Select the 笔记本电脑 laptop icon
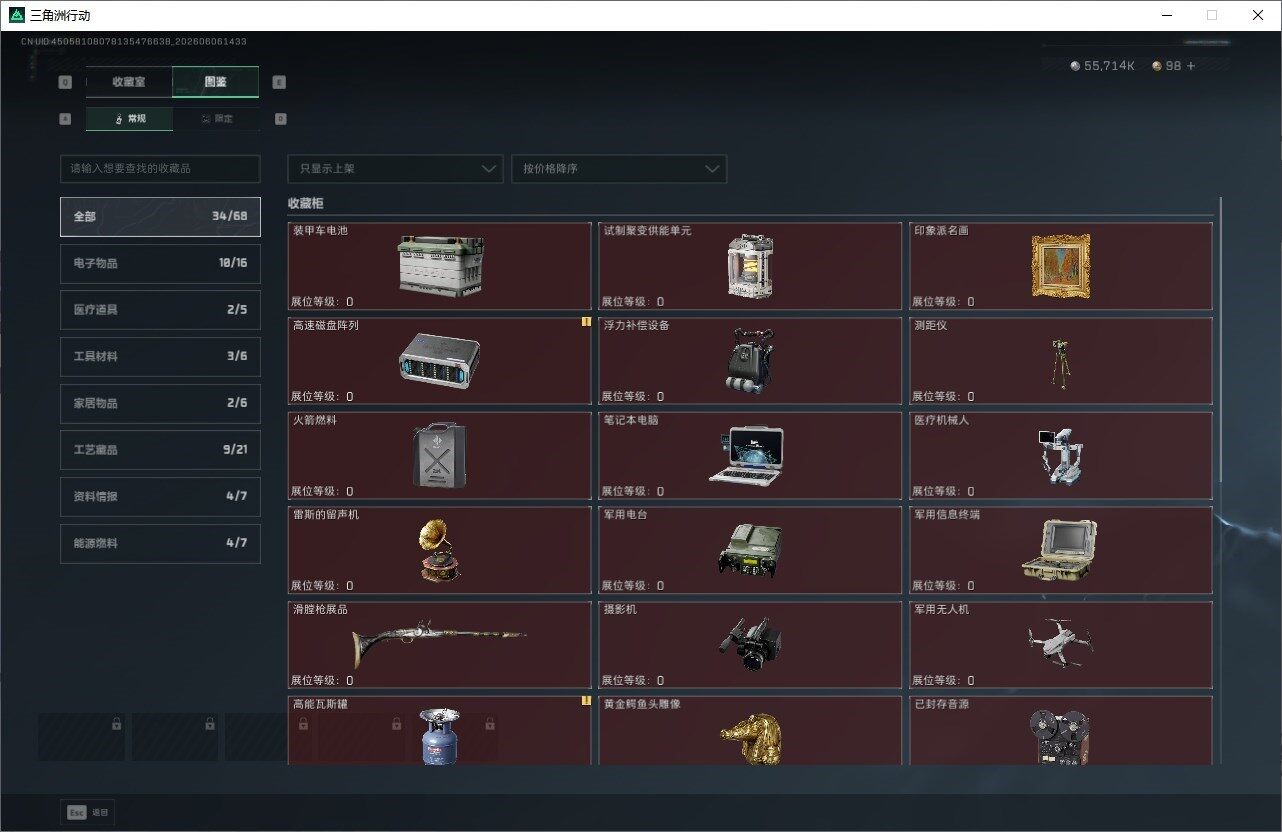Image resolution: width=1282 pixels, height=832 pixels. pos(747,455)
